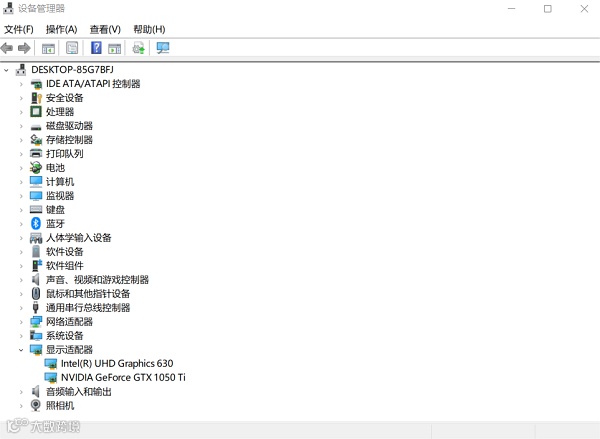Click the 通用串行总线控制器 USB icon
Image resolution: width=600 pixels, height=439 pixels.
tap(36, 307)
